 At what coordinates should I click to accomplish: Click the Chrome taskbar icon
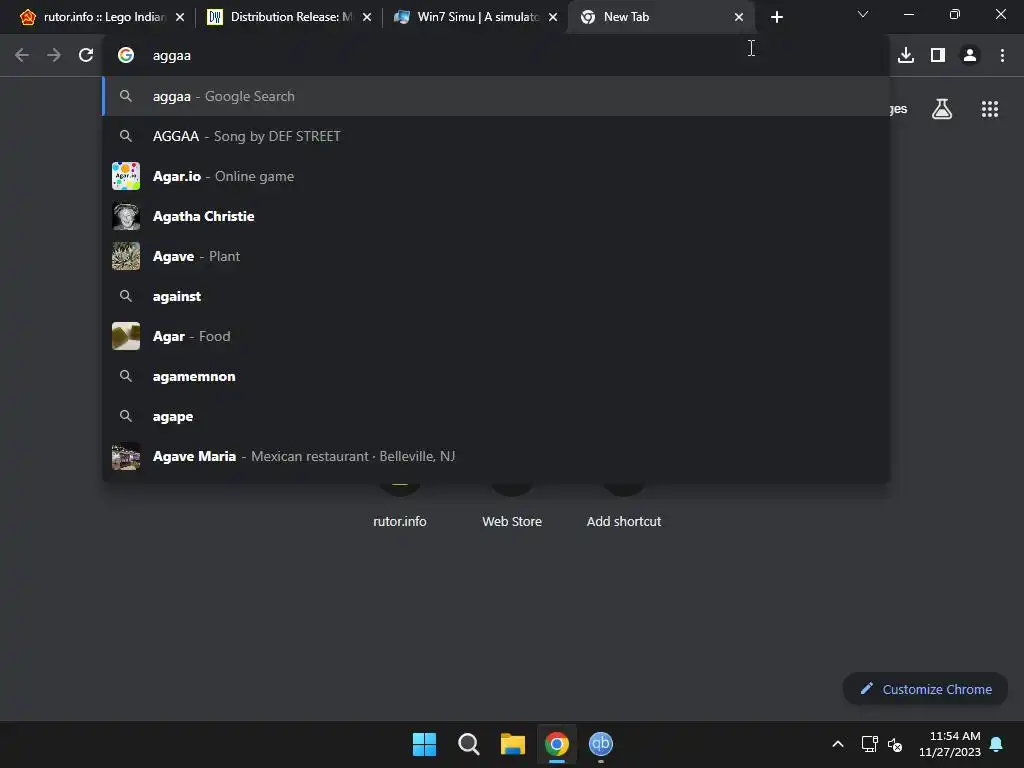tap(557, 744)
